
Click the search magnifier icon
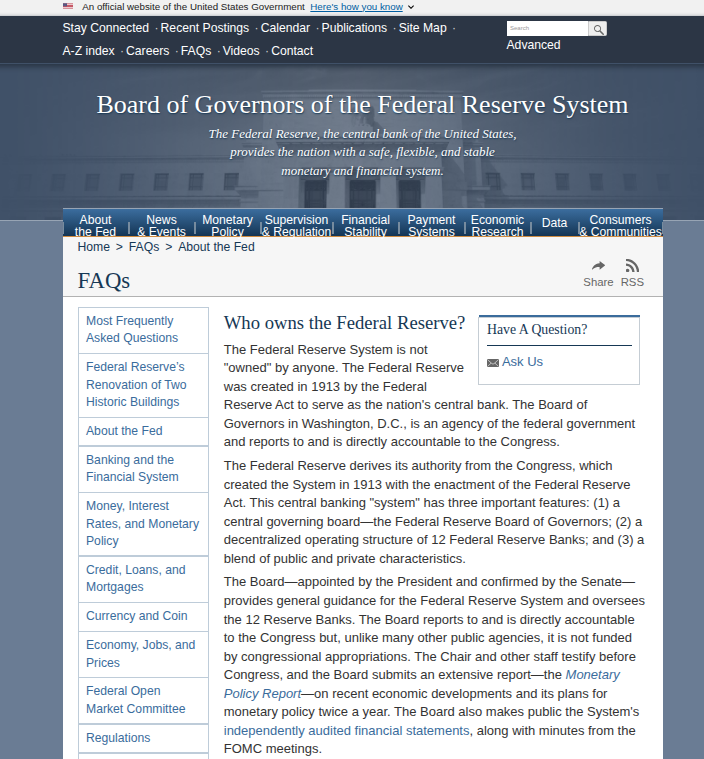598,29
